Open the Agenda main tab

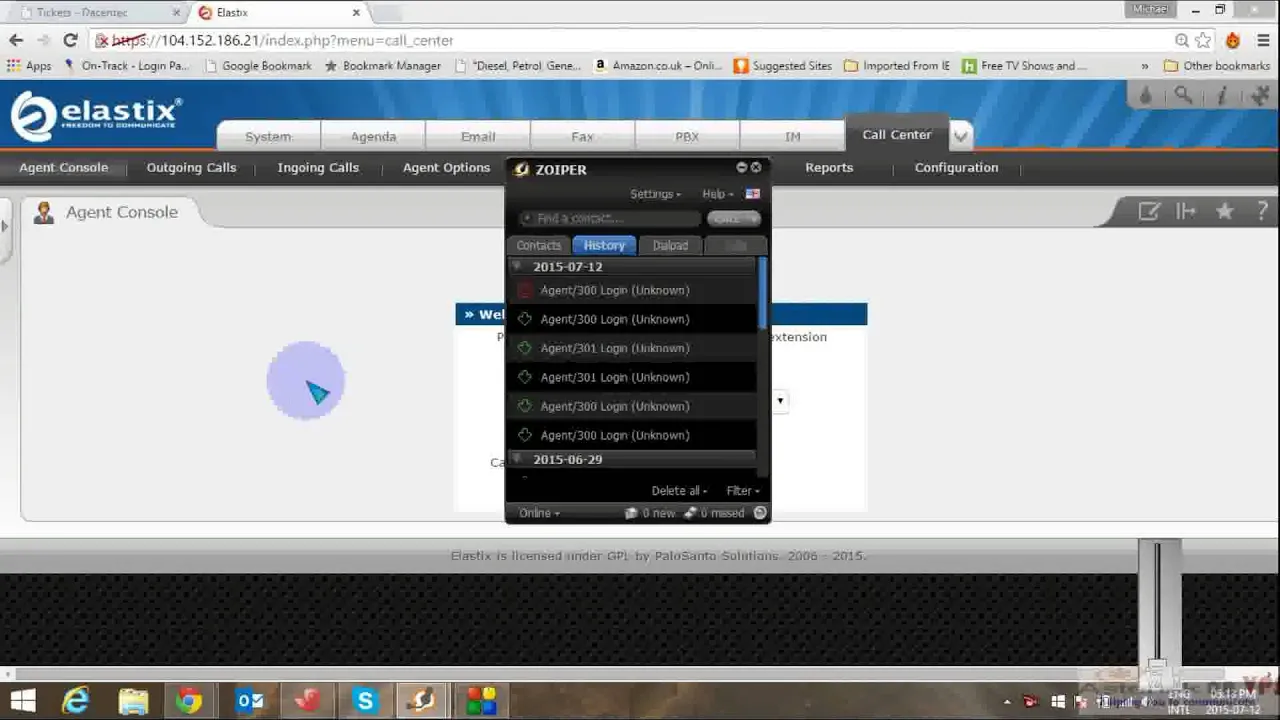coord(373,136)
